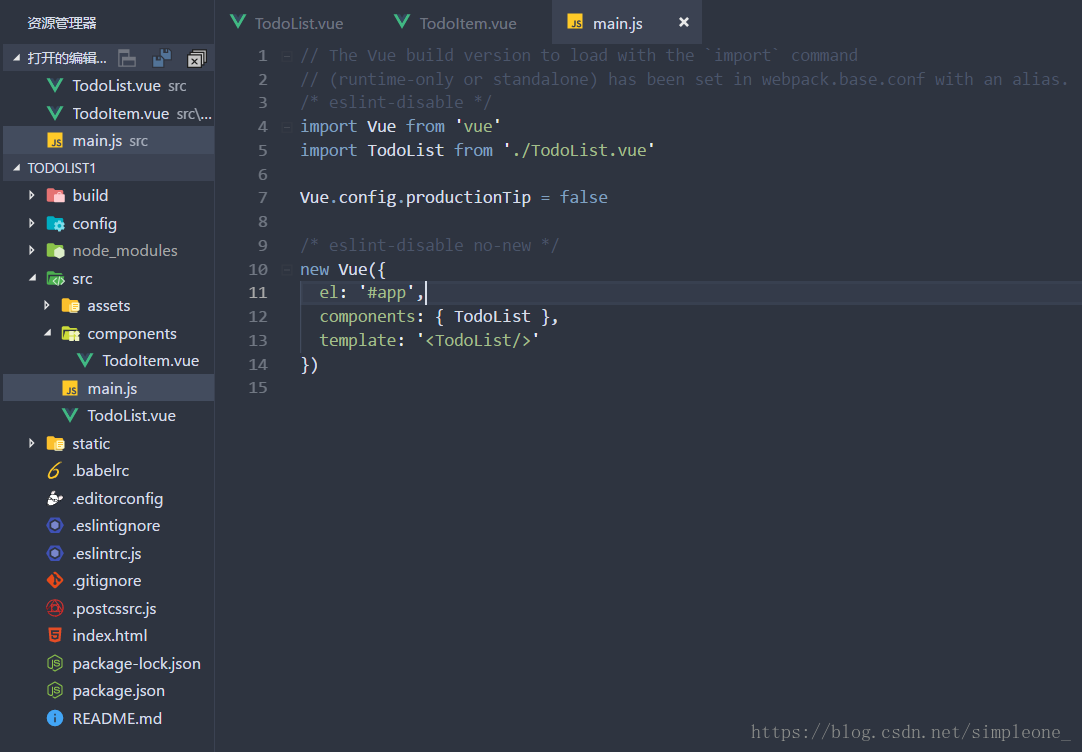
Task: Click line number 7 in the gutter
Action: click(x=262, y=197)
